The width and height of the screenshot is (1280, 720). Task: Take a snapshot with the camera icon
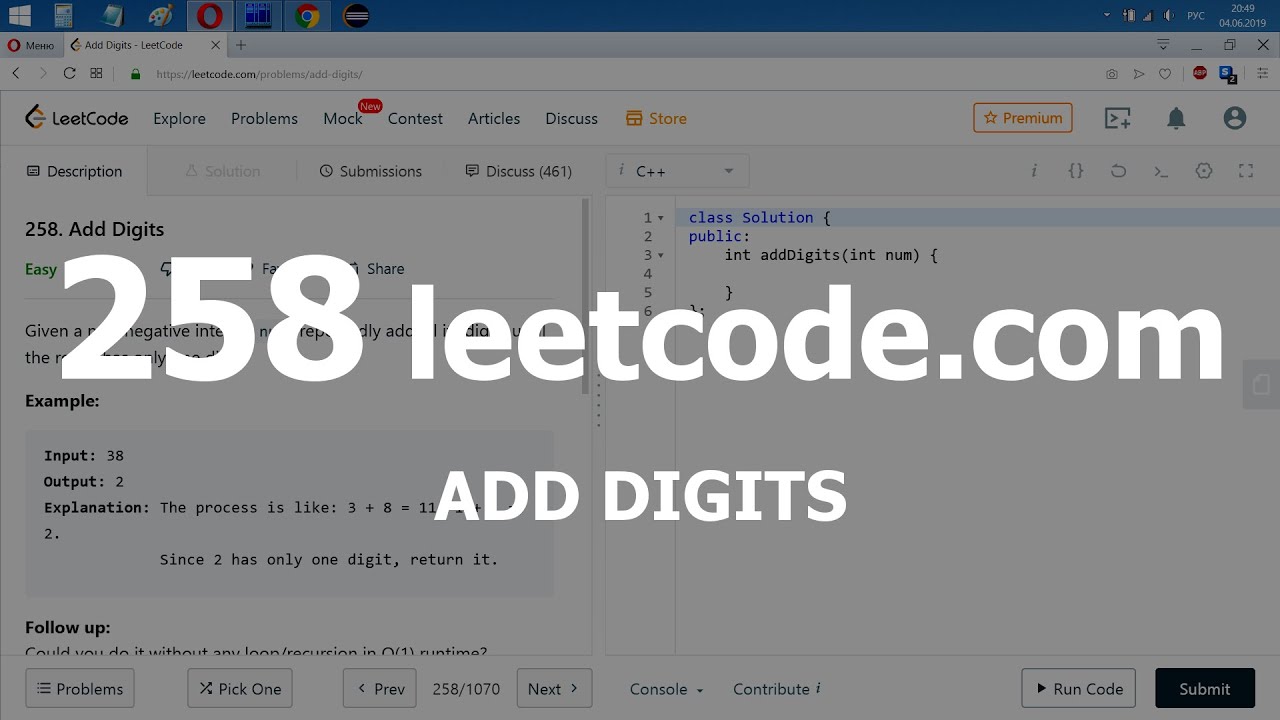coord(1112,74)
